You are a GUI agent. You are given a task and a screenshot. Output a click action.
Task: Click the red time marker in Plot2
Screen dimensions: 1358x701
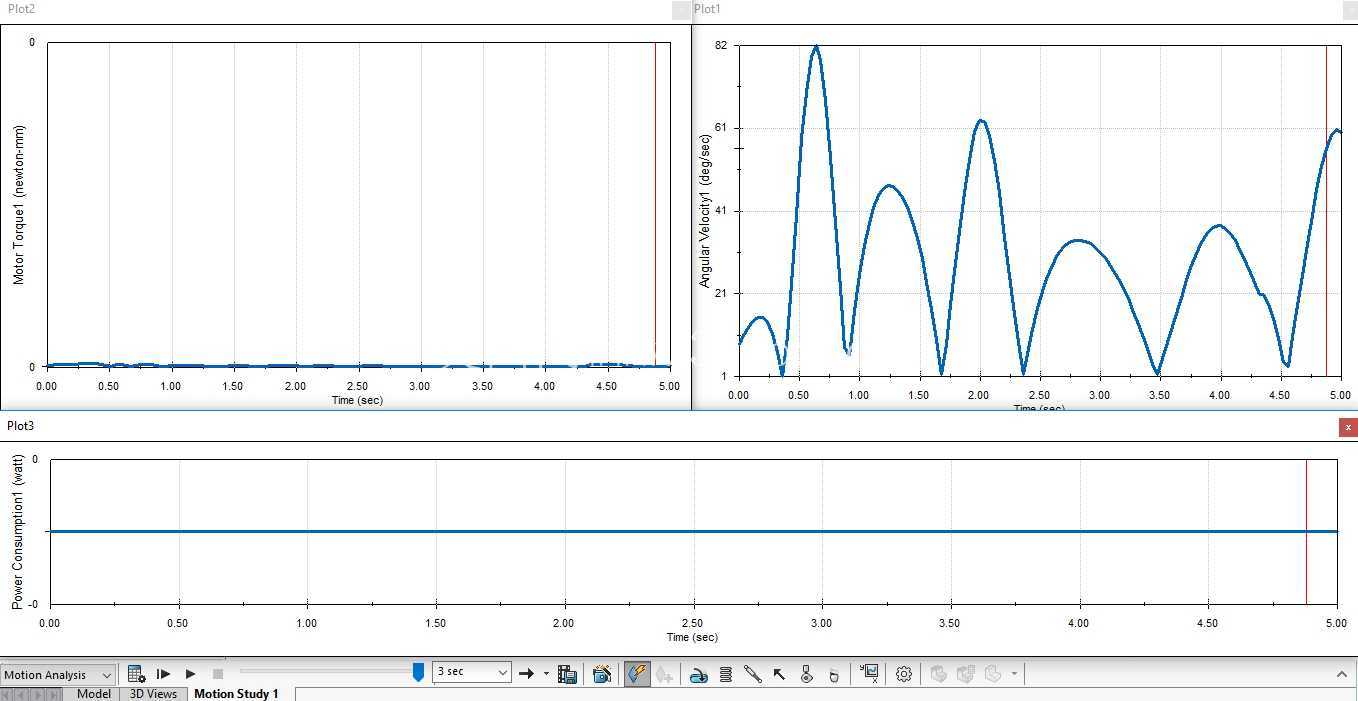coord(655,204)
